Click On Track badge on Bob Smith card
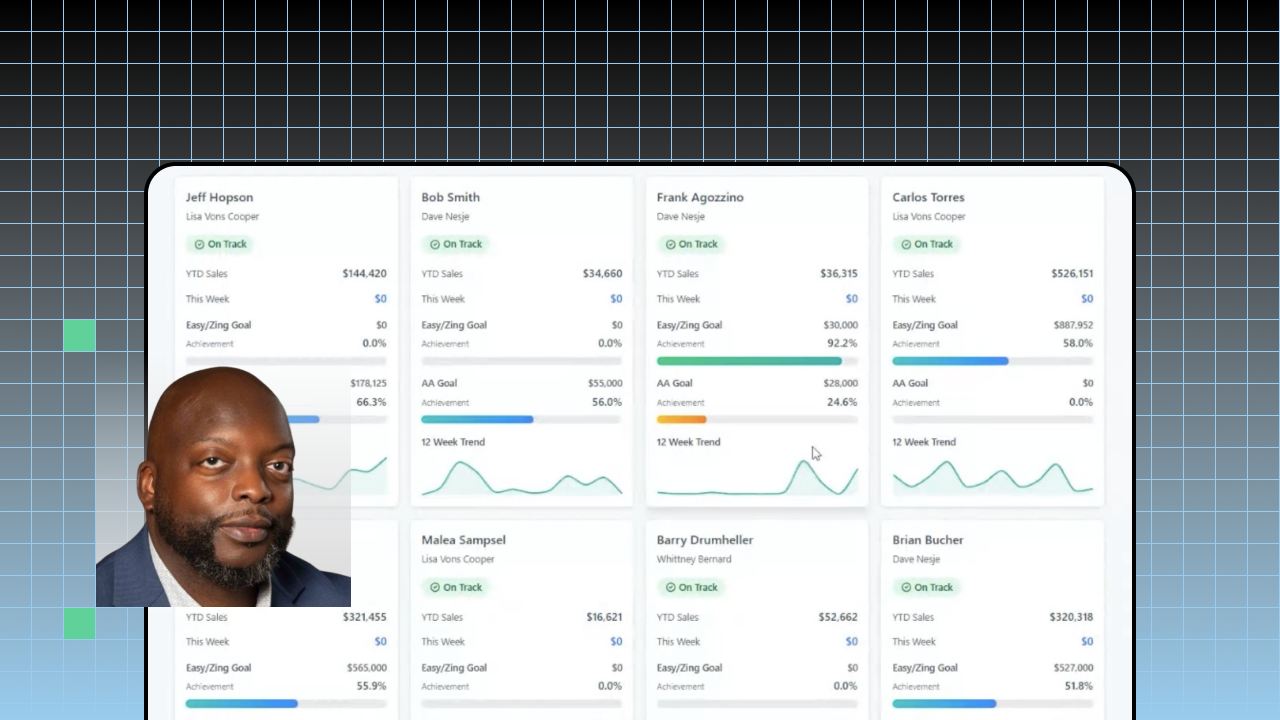This screenshot has height=720, width=1280. coord(456,244)
